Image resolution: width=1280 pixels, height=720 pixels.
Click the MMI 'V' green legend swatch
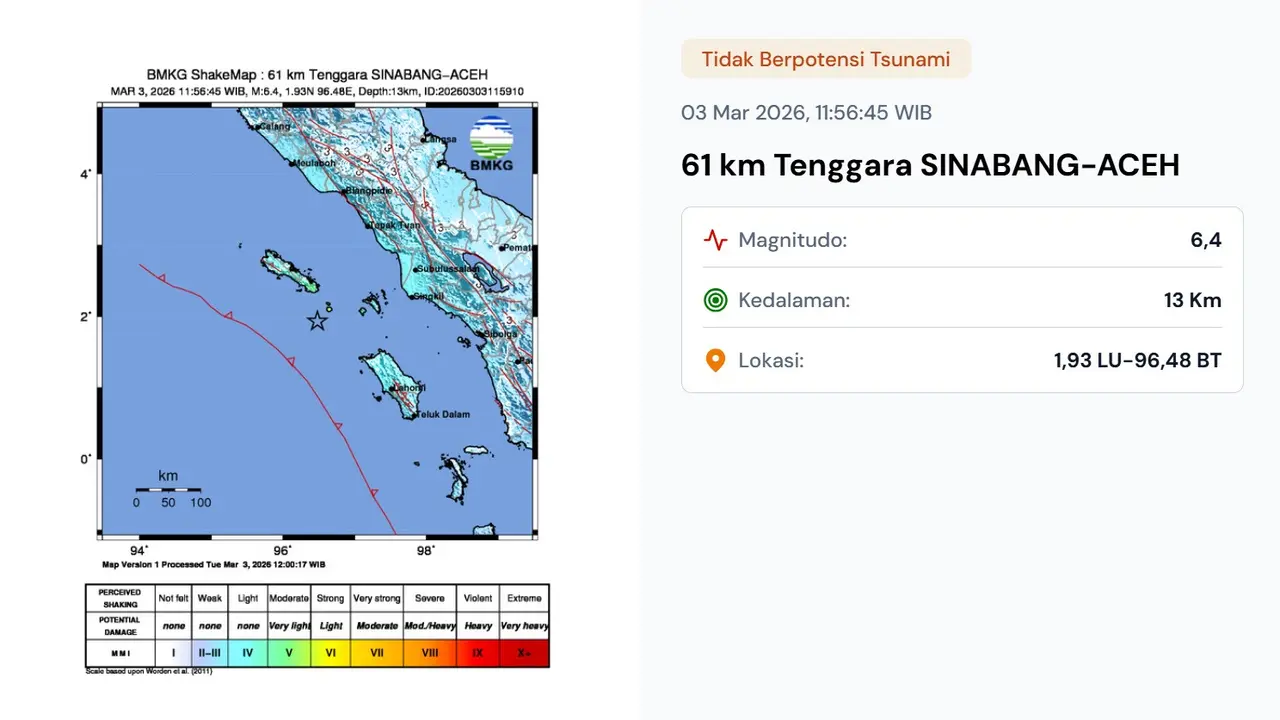pos(289,653)
